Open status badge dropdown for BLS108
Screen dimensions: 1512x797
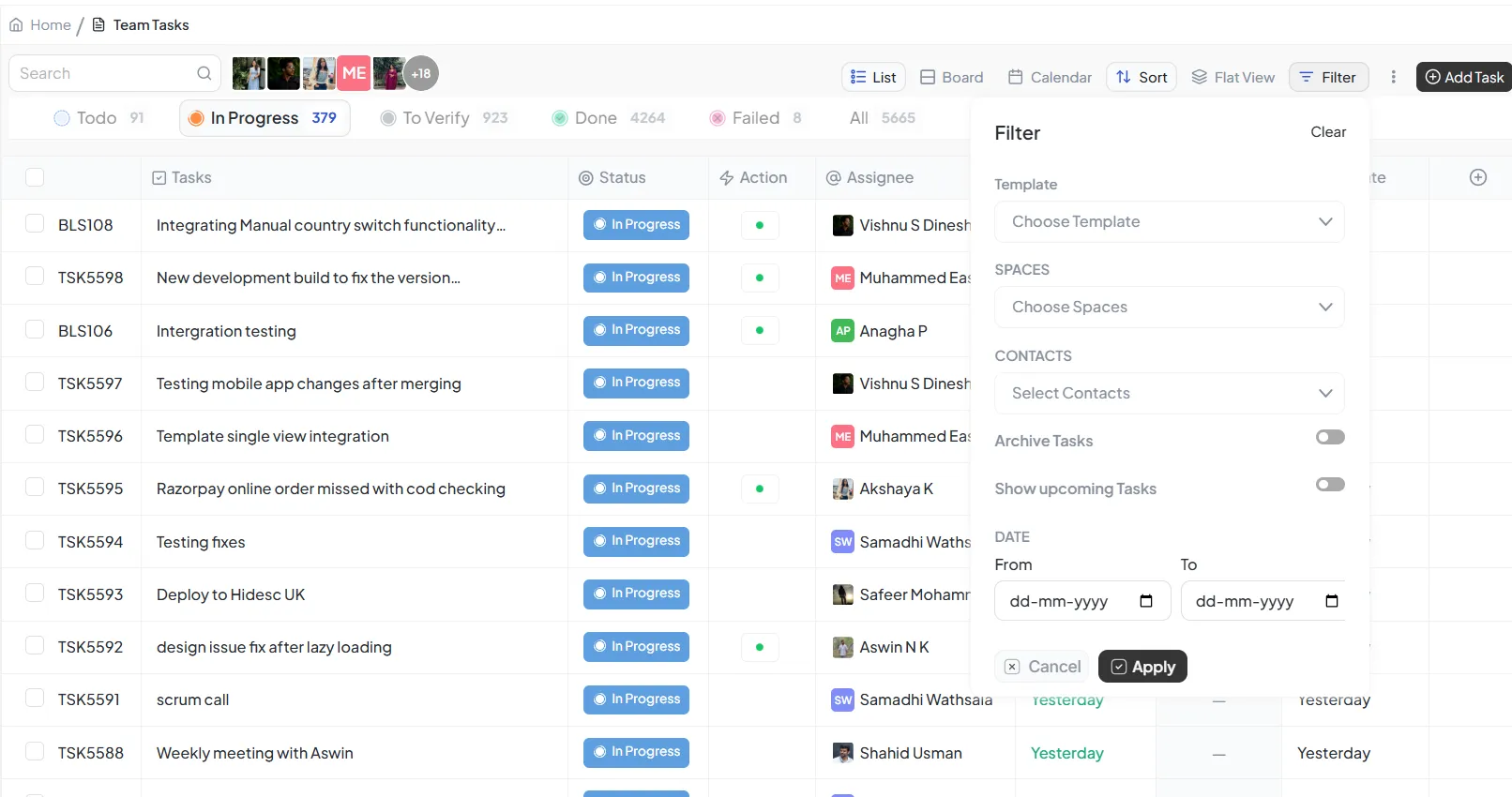636,225
